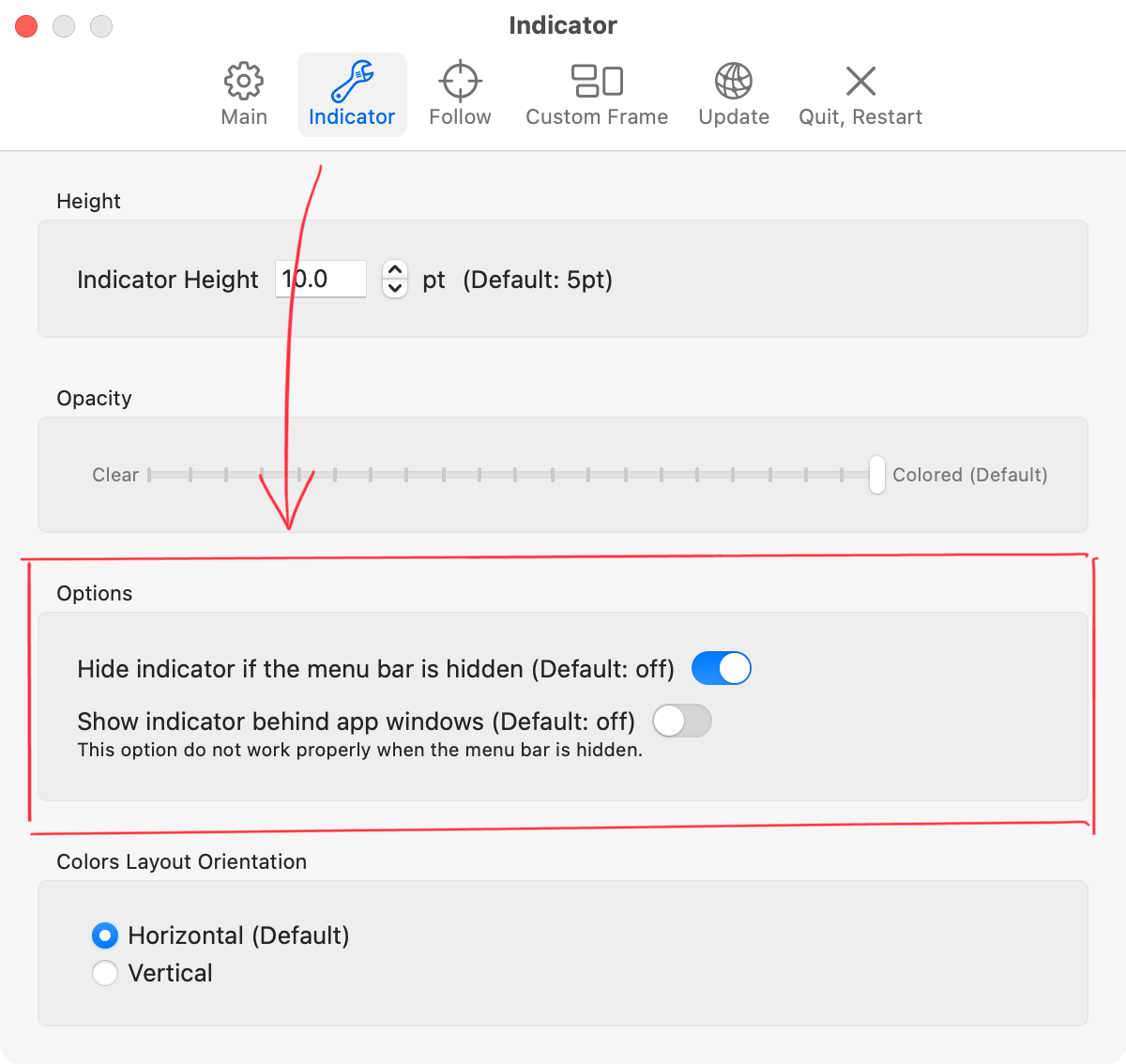Switch to the Follow tab
1126x1064 pixels.
point(460,94)
